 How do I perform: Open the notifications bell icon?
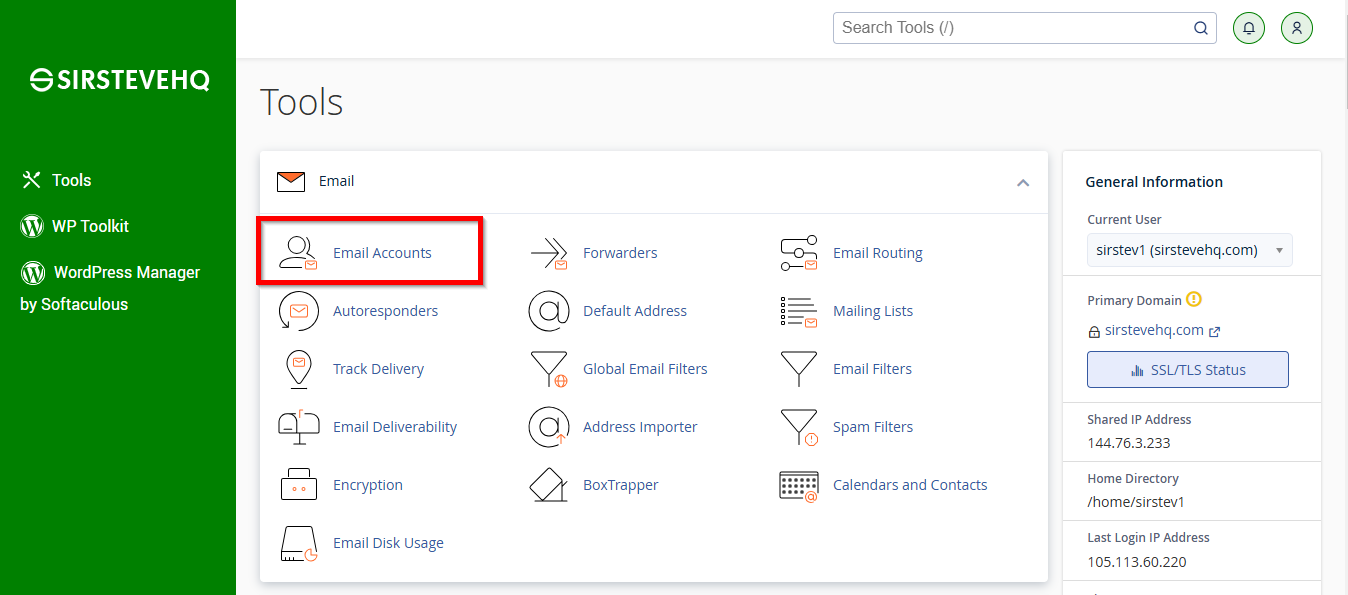(x=1248, y=28)
